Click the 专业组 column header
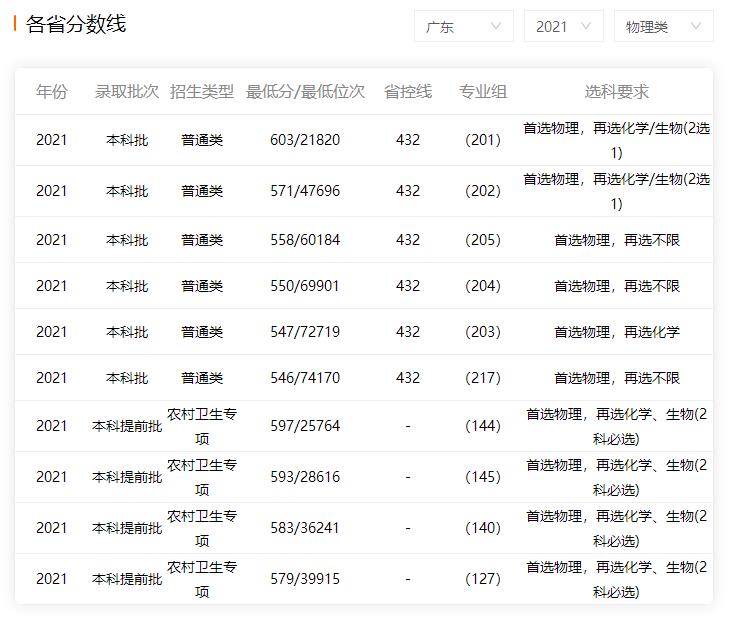The image size is (743, 619). pos(483,92)
